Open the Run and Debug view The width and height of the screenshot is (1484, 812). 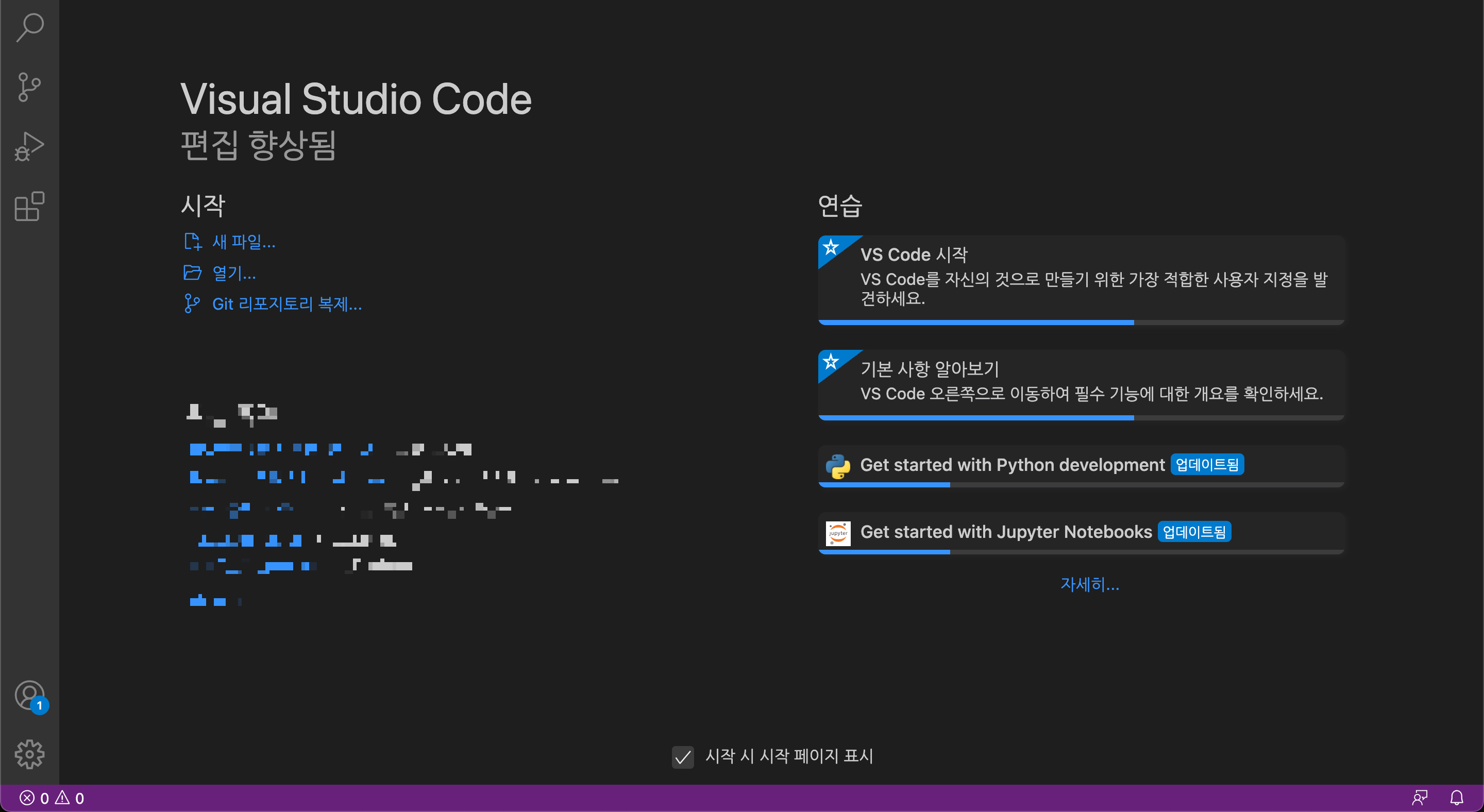point(29,146)
